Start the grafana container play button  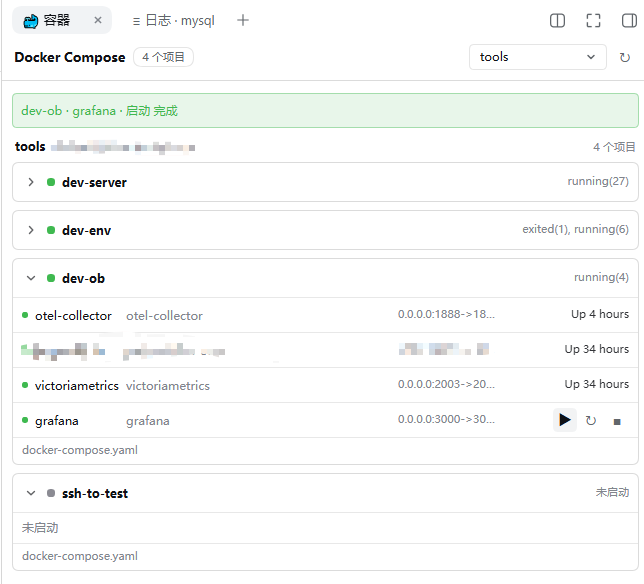point(565,420)
